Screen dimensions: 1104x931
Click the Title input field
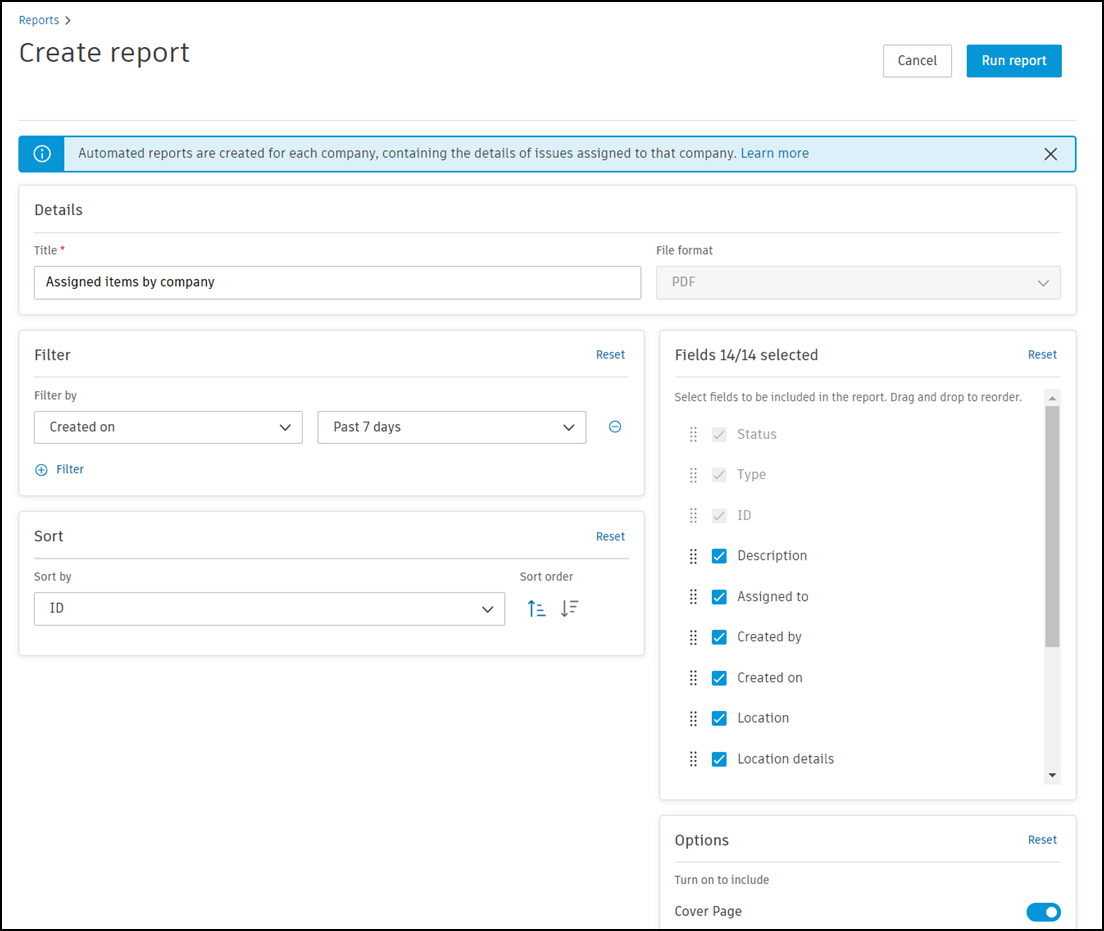point(337,282)
